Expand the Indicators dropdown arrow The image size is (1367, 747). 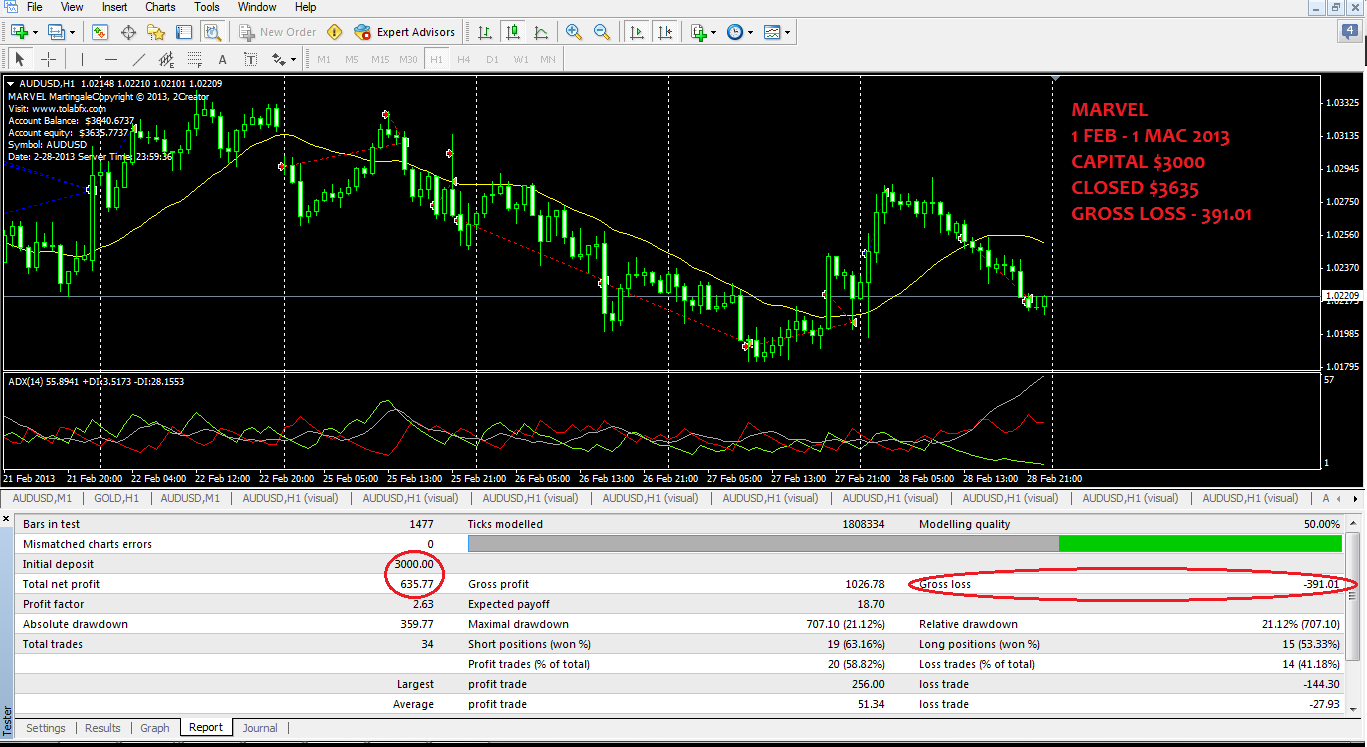[x=713, y=32]
